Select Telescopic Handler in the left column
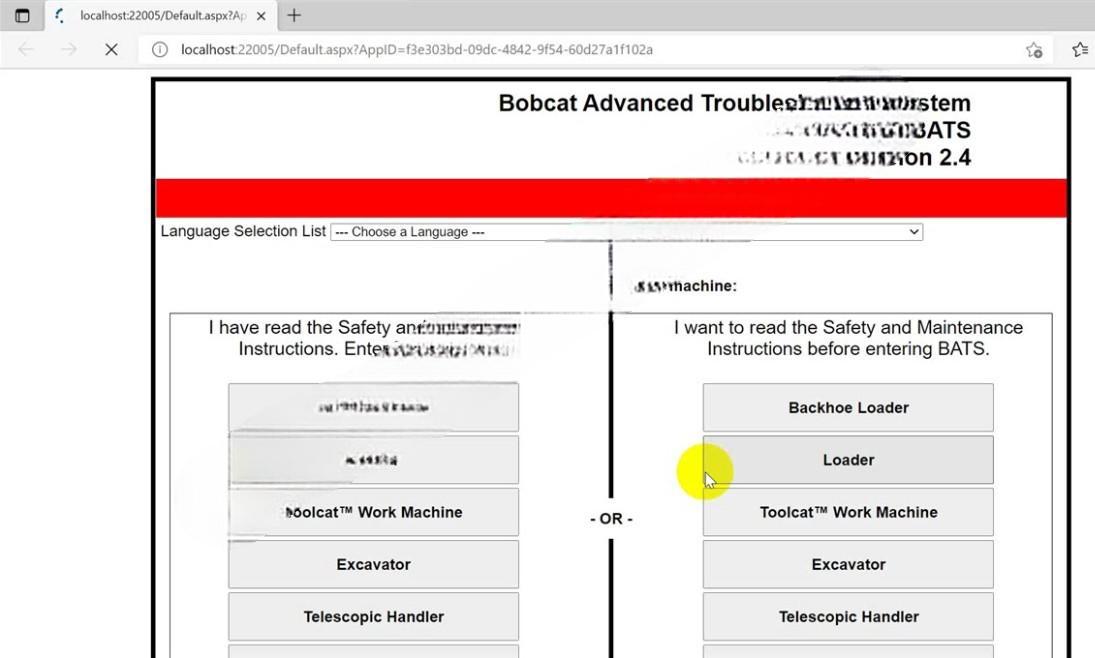This screenshot has height=658, width=1095. point(373,616)
